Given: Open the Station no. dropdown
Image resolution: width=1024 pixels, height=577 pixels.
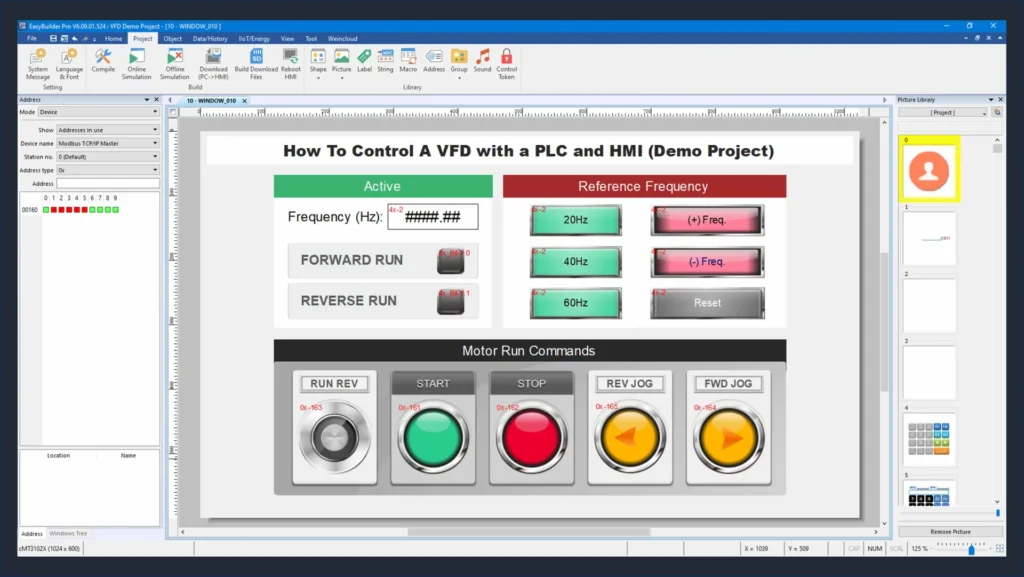Looking at the screenshot, I should coord(155,157).
